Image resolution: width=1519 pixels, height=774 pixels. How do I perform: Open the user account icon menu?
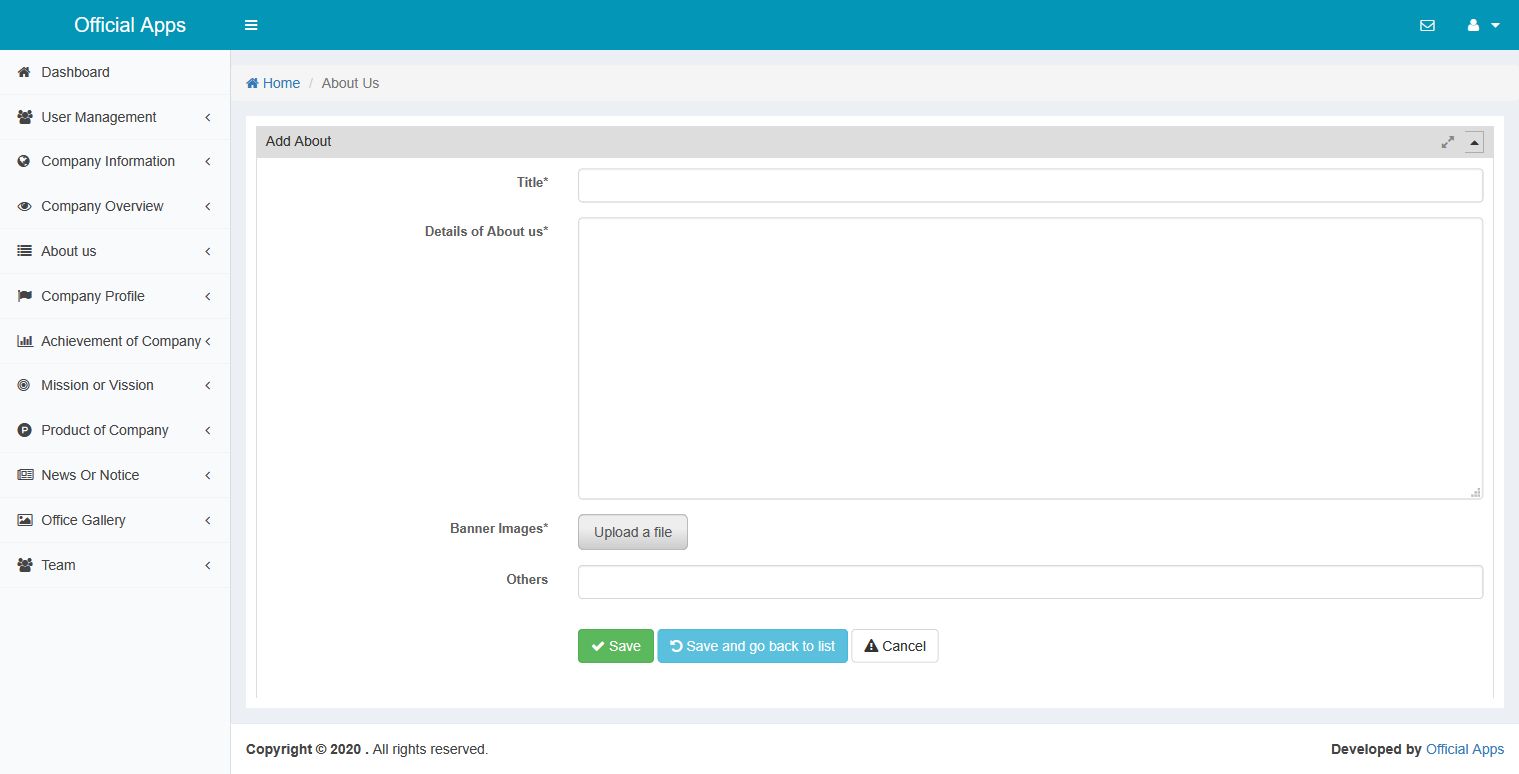[x=1473, y=25]
